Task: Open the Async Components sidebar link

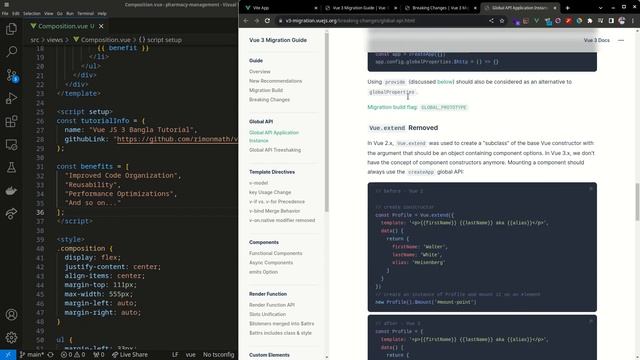Action: coord(271,262)
